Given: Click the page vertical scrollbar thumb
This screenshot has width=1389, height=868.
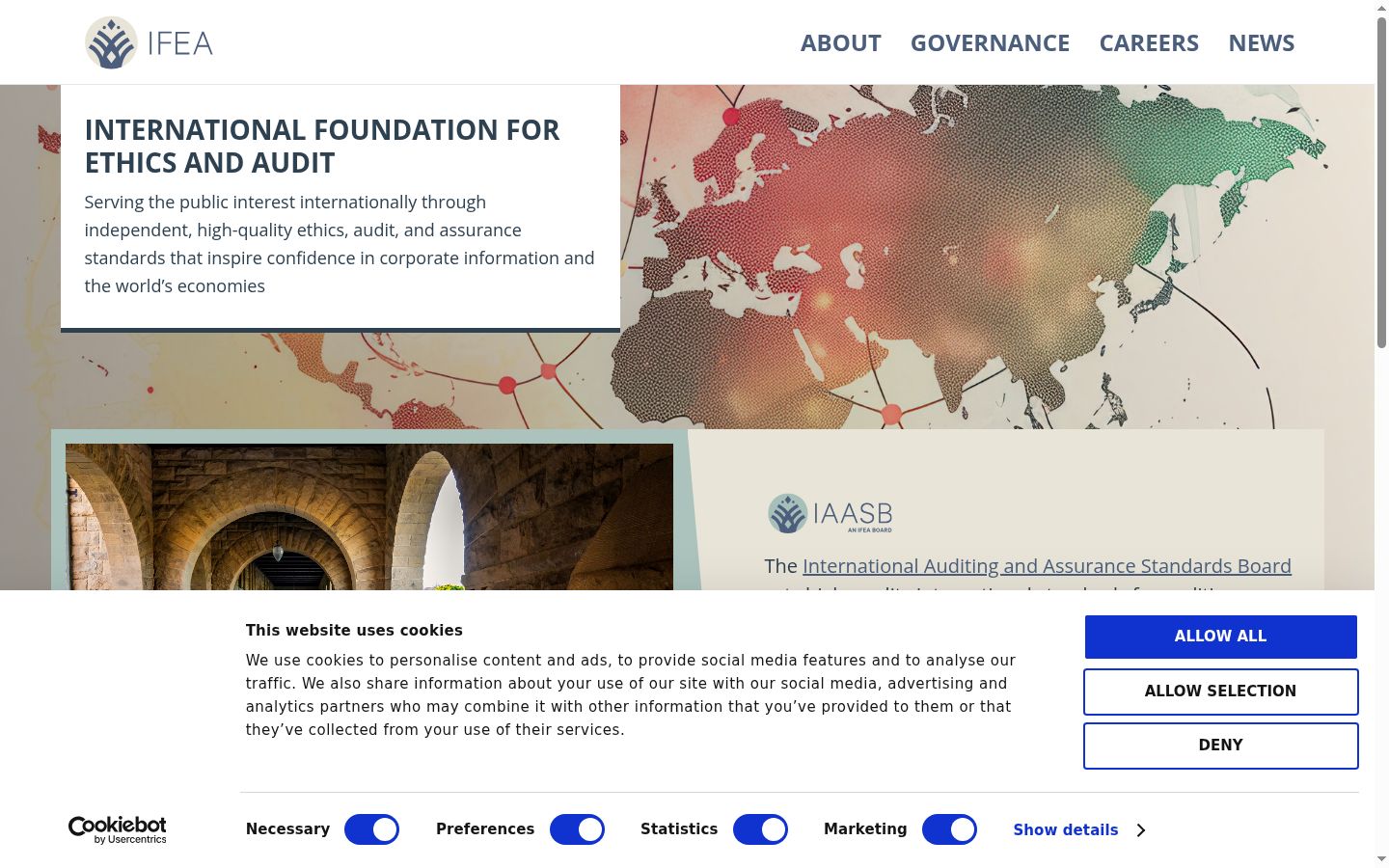Looking at the screenshot, I should (1381, 181).
